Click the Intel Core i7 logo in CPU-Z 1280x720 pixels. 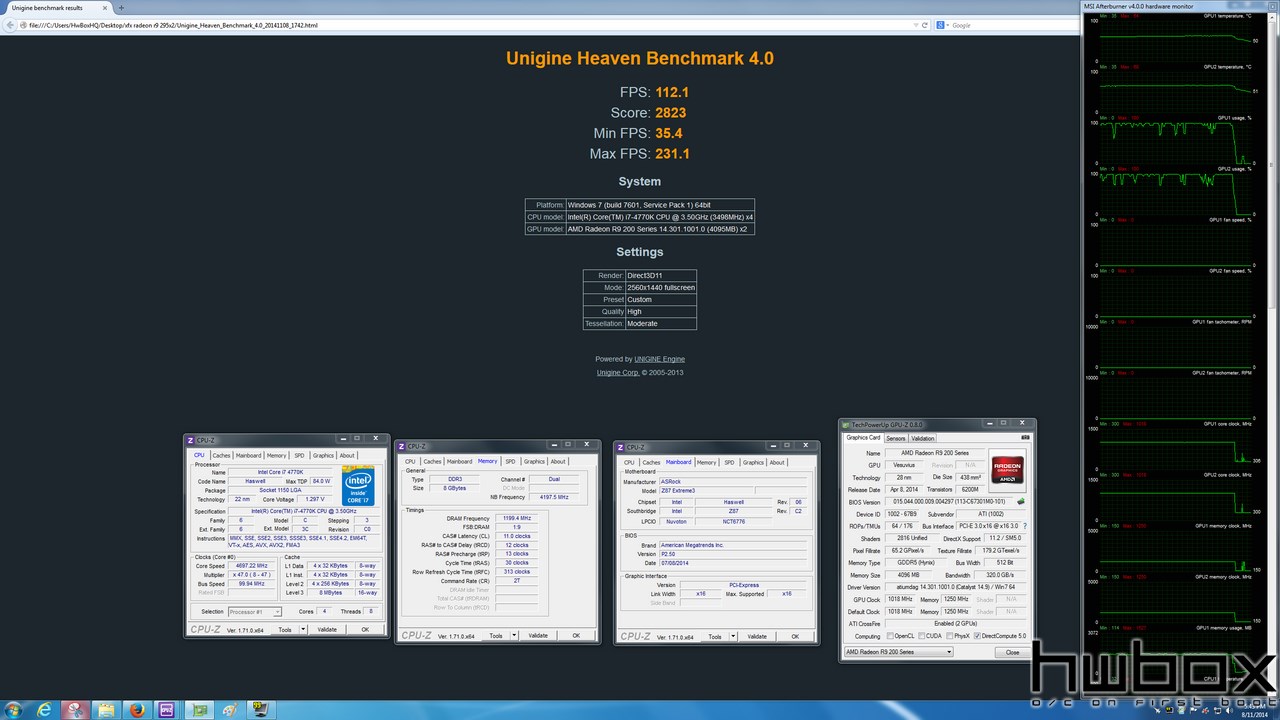click(x=359, y=485)
